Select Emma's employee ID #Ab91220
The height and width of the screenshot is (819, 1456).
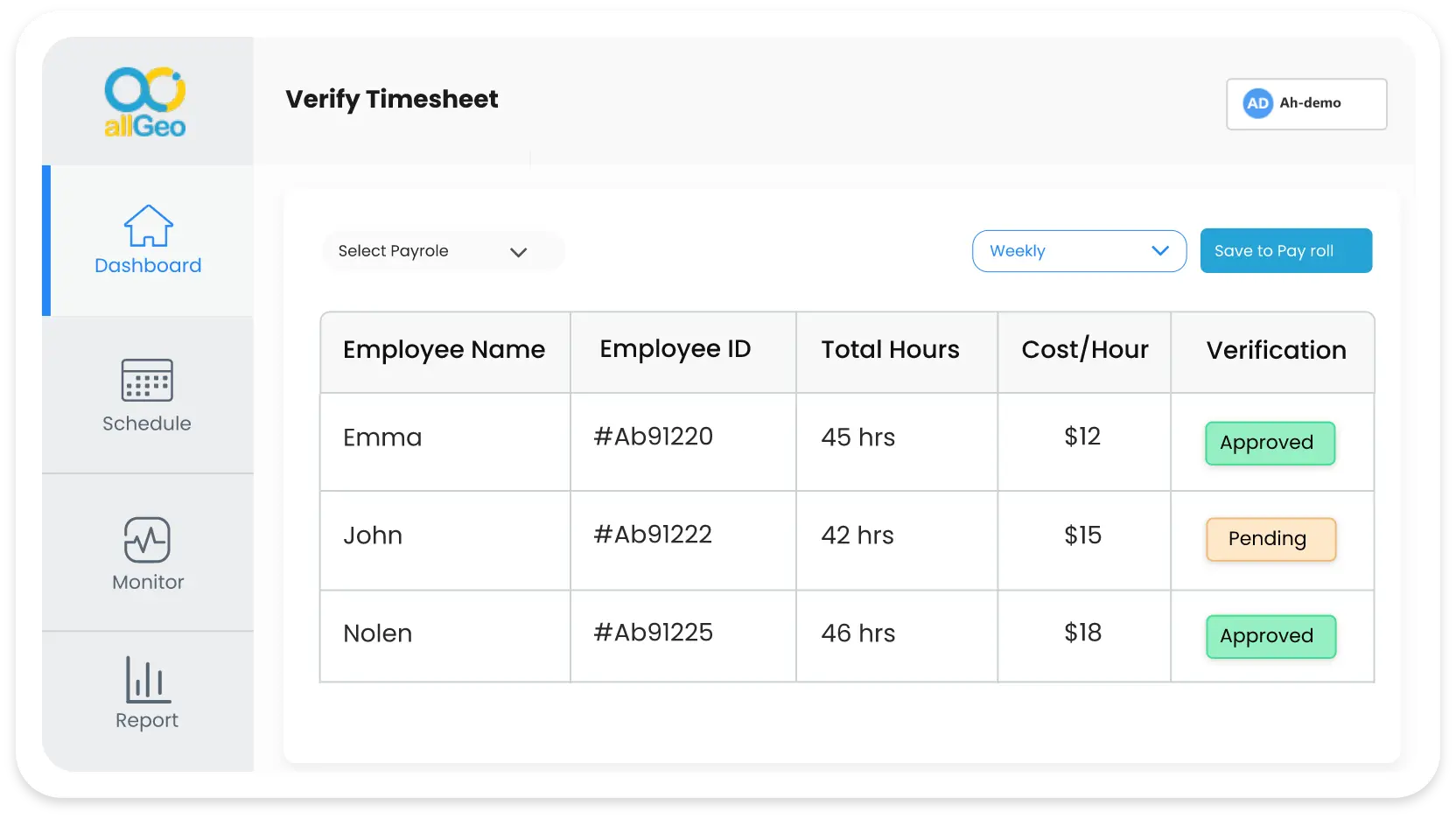click(x=654, y=437)
